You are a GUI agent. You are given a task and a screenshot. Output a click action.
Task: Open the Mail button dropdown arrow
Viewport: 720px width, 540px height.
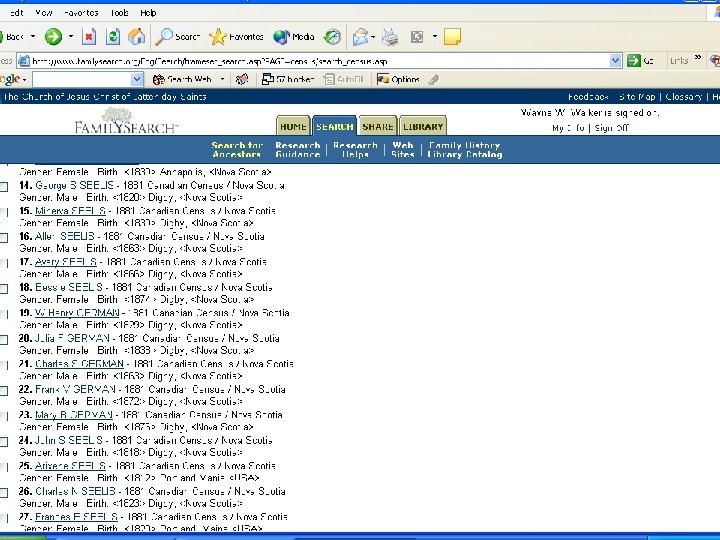pyautogui.click(x=373, y=37)
